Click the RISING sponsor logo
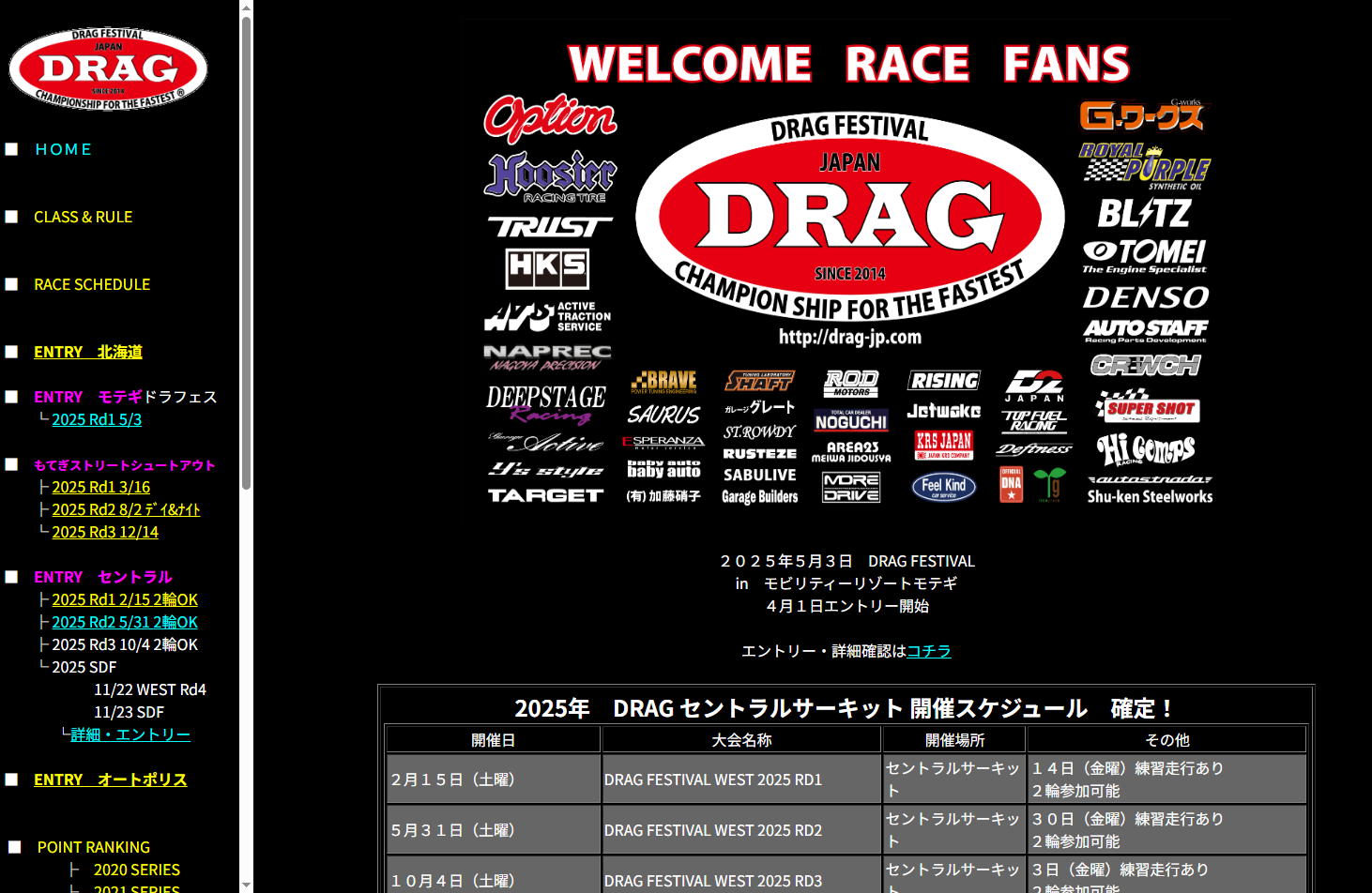The image size is (1372, 893). click(x=944, y=380)
